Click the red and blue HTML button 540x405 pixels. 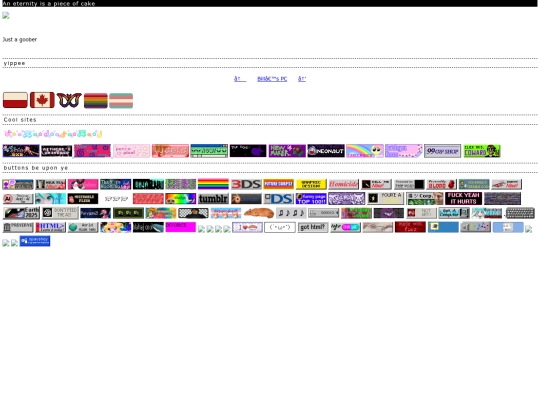click(50, 227)
